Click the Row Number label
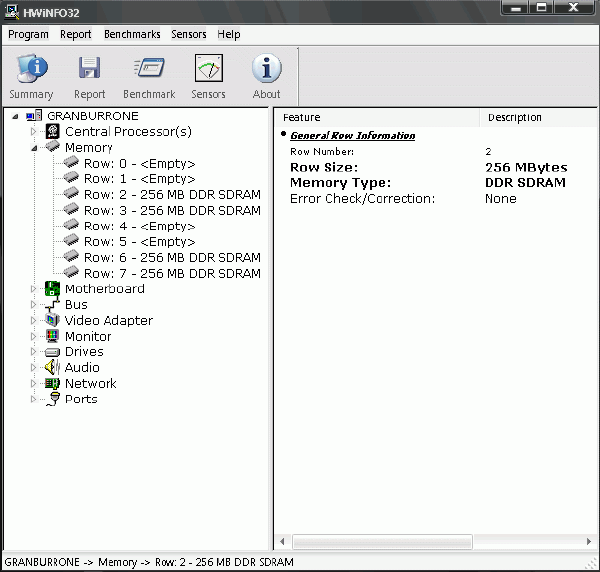600x572 pixels. pyautogui.click(x=322, y=152)
